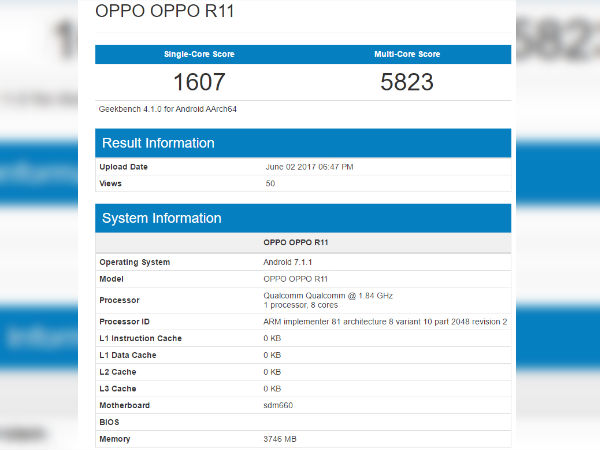600x450 pixels.
Task: Select the Operating System label
Action: 135,262
